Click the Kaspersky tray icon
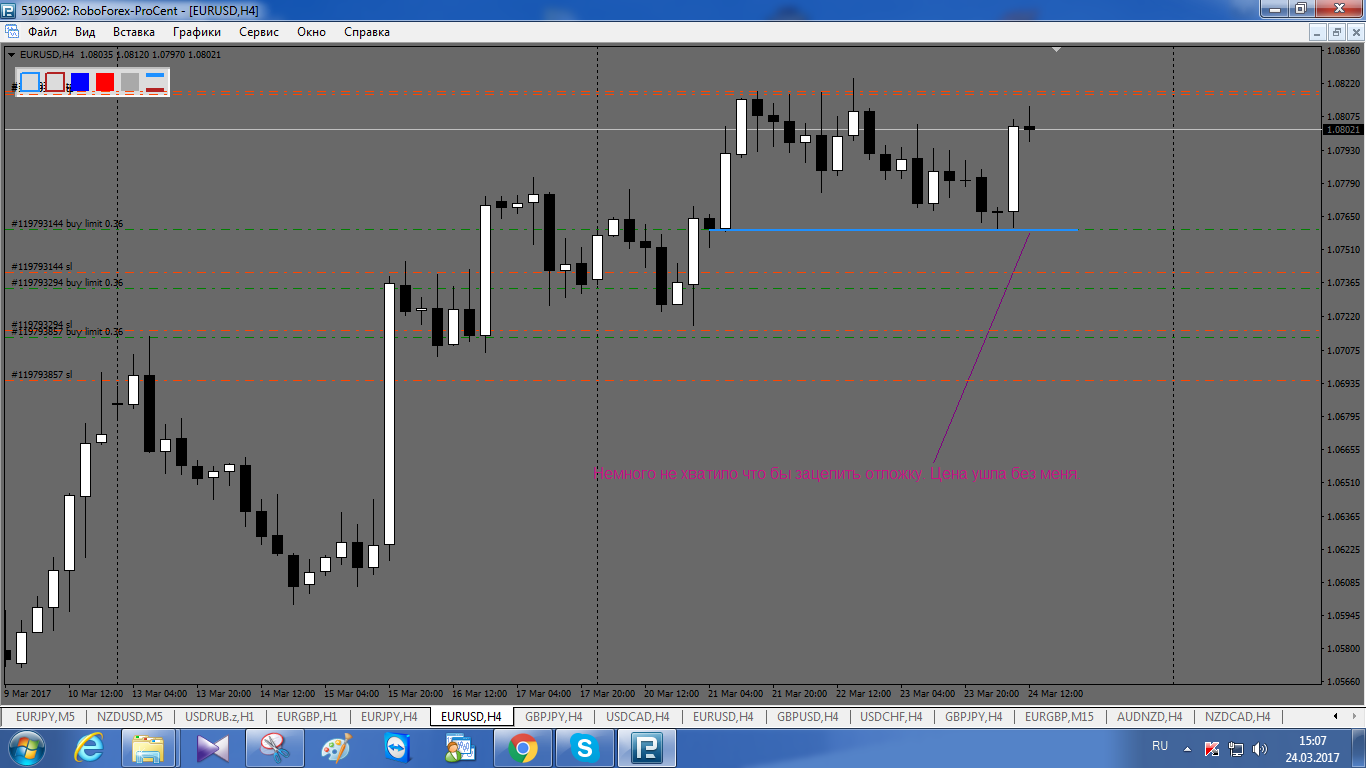This screenshot has width=1366, height=768. click(x=1212, y=748)
